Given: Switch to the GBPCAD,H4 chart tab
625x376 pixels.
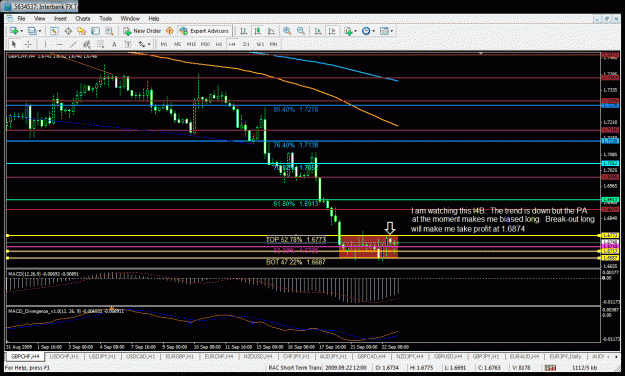Looking at the screenshot, I should 371,356.
